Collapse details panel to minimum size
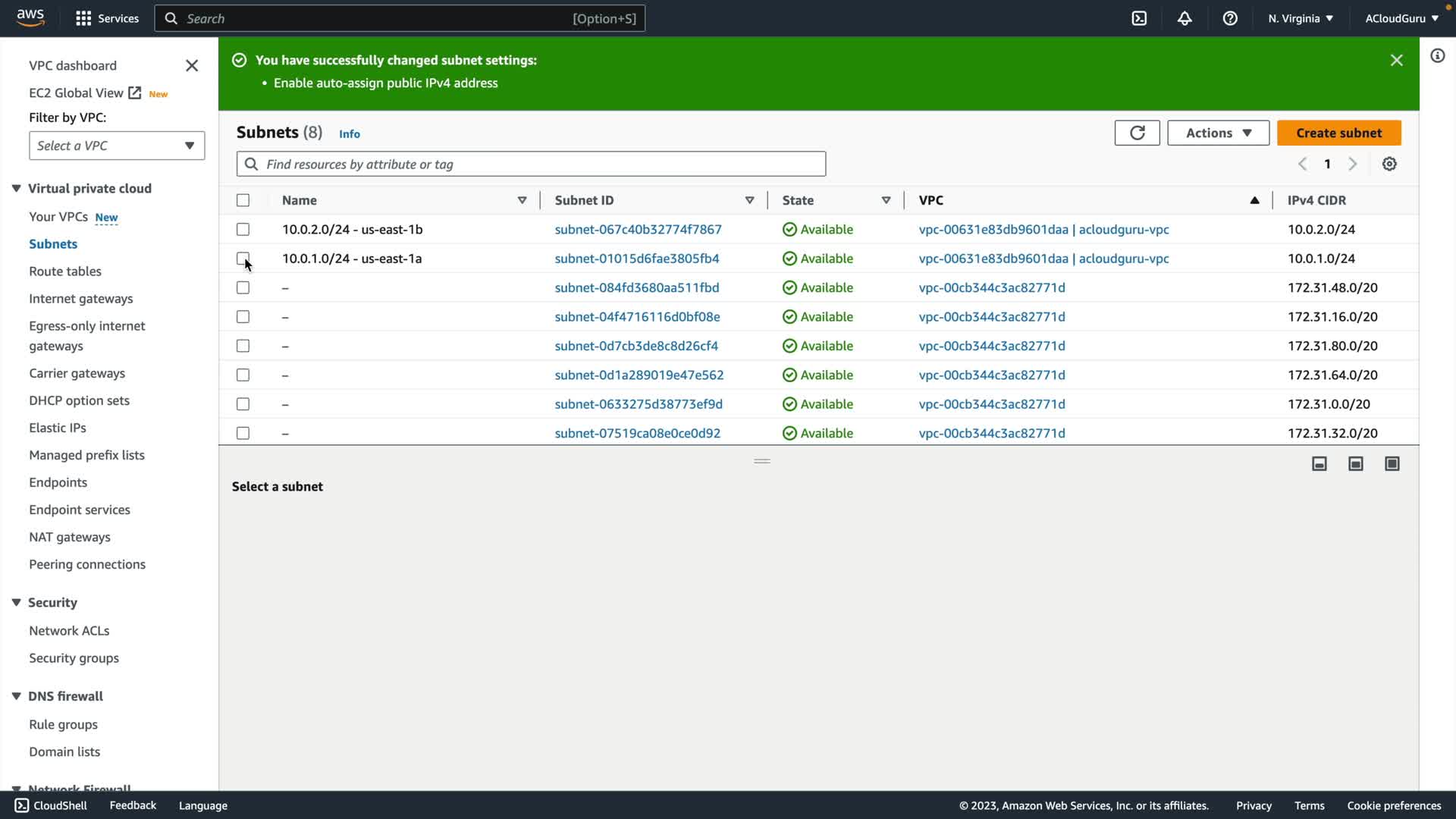The height and width of the screenshot is (819, 1456). (x=1319, y=463)
